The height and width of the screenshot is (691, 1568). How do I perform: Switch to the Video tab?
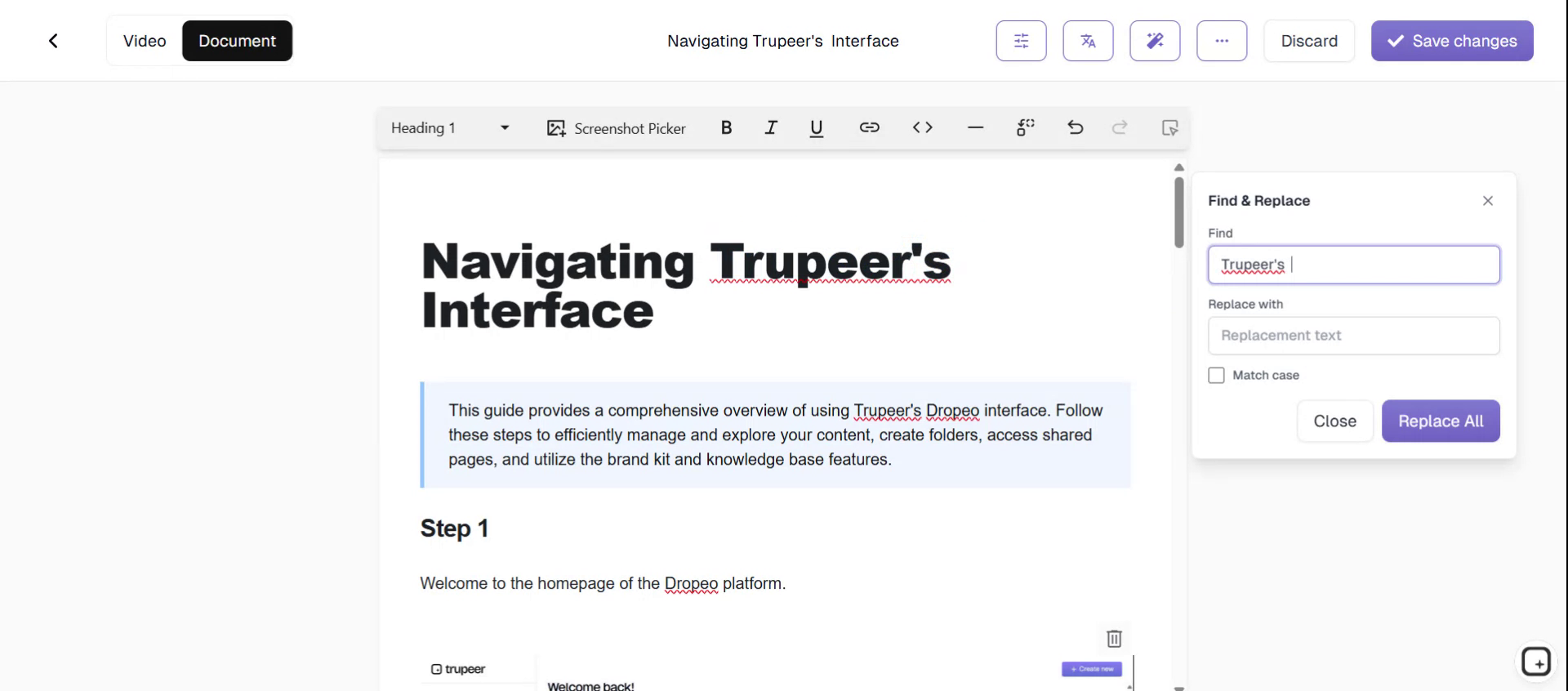[145, 41]
